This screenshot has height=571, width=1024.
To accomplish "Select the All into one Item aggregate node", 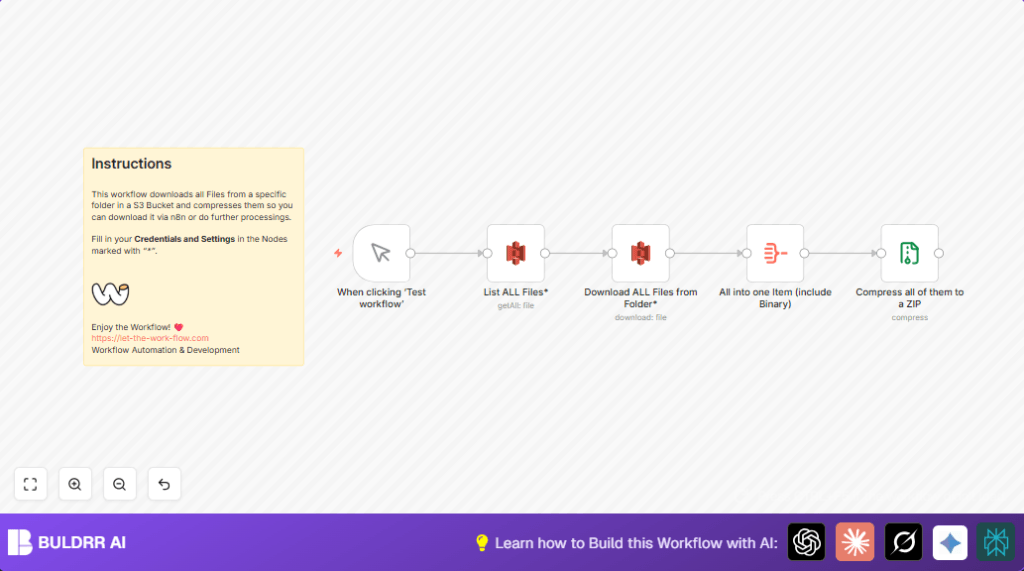I will click(775, 253).
